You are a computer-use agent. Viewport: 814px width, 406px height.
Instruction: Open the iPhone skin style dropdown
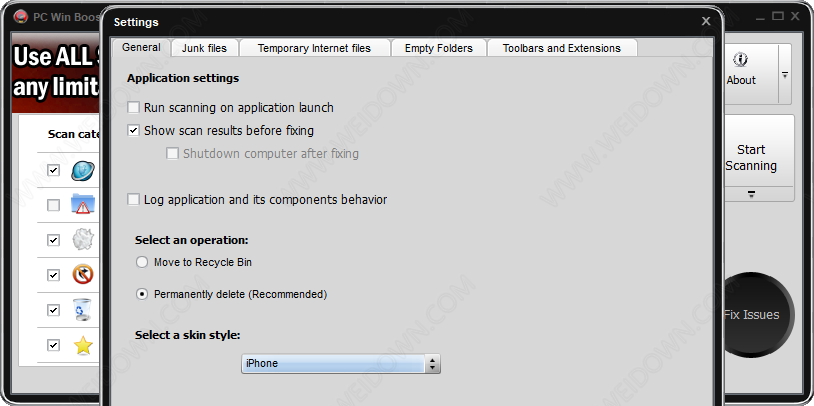click(341, 363)
